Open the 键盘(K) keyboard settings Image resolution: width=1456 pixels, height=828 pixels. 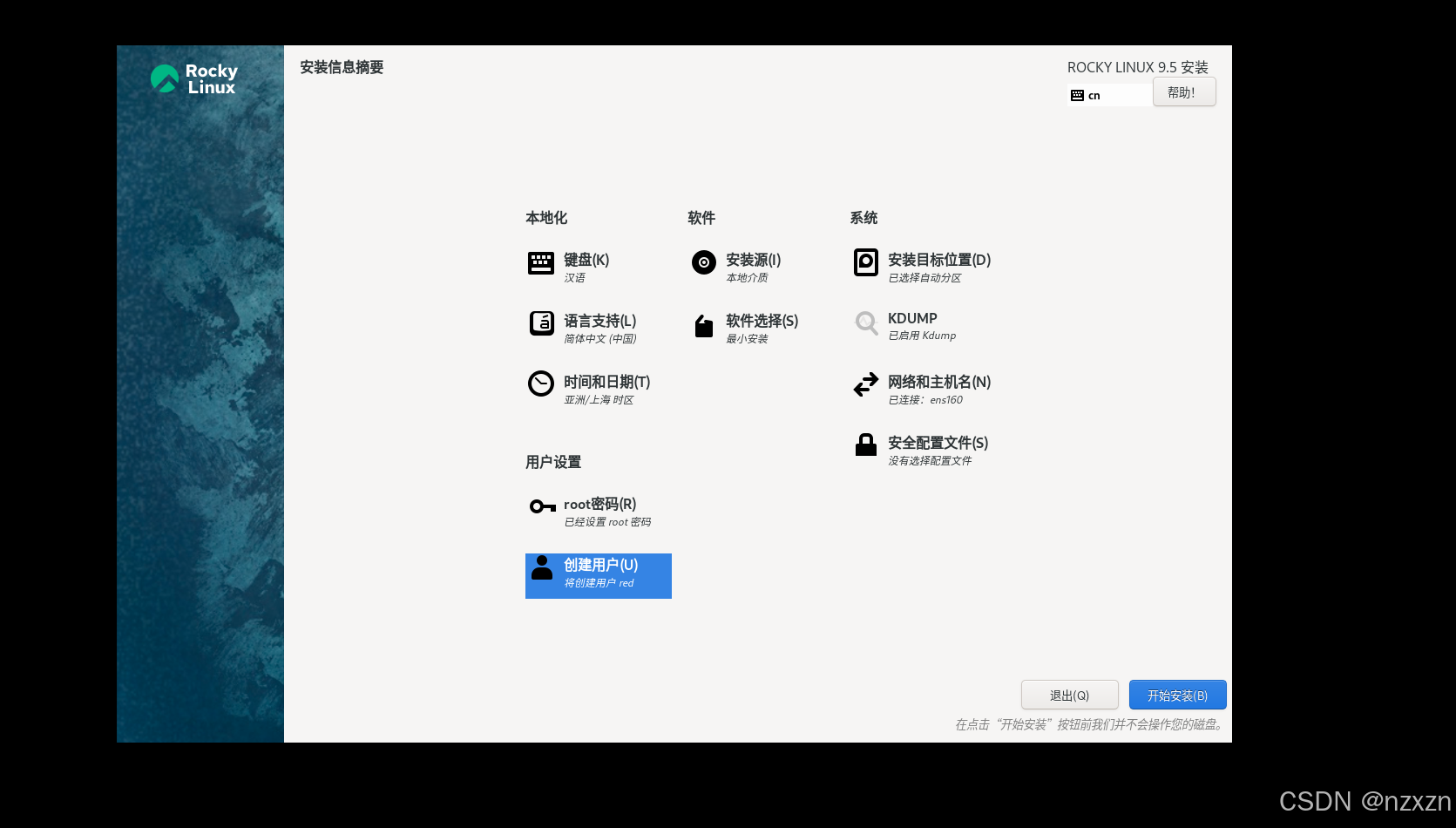click(x=586, y=260)
